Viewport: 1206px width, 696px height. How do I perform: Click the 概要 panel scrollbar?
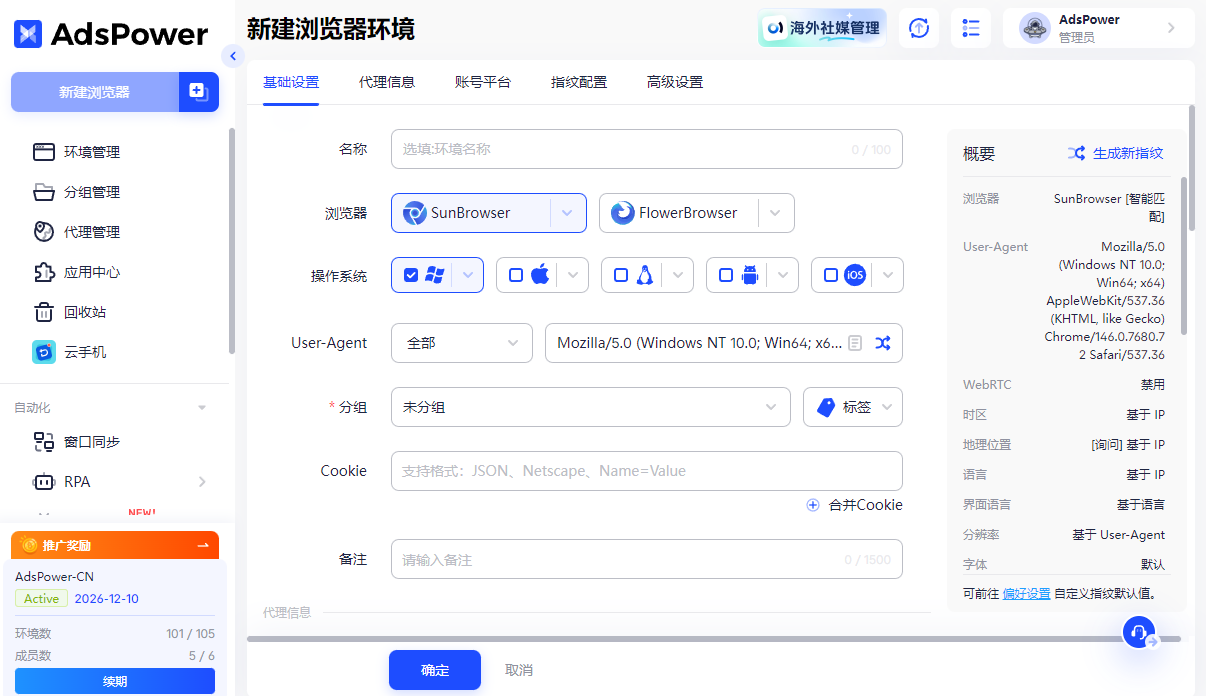1183,255
